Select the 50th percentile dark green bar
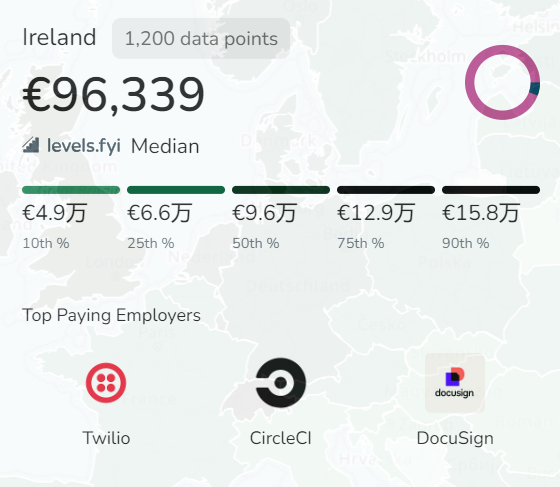 281,190
